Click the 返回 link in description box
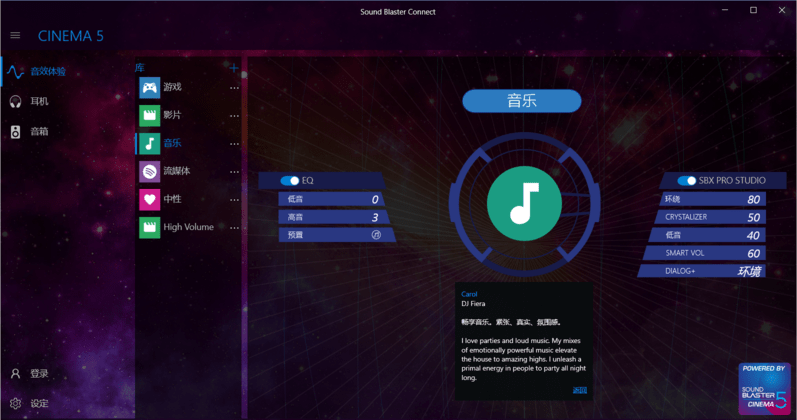797x420 pixels. pyautogui.click(x=579, y=390)
